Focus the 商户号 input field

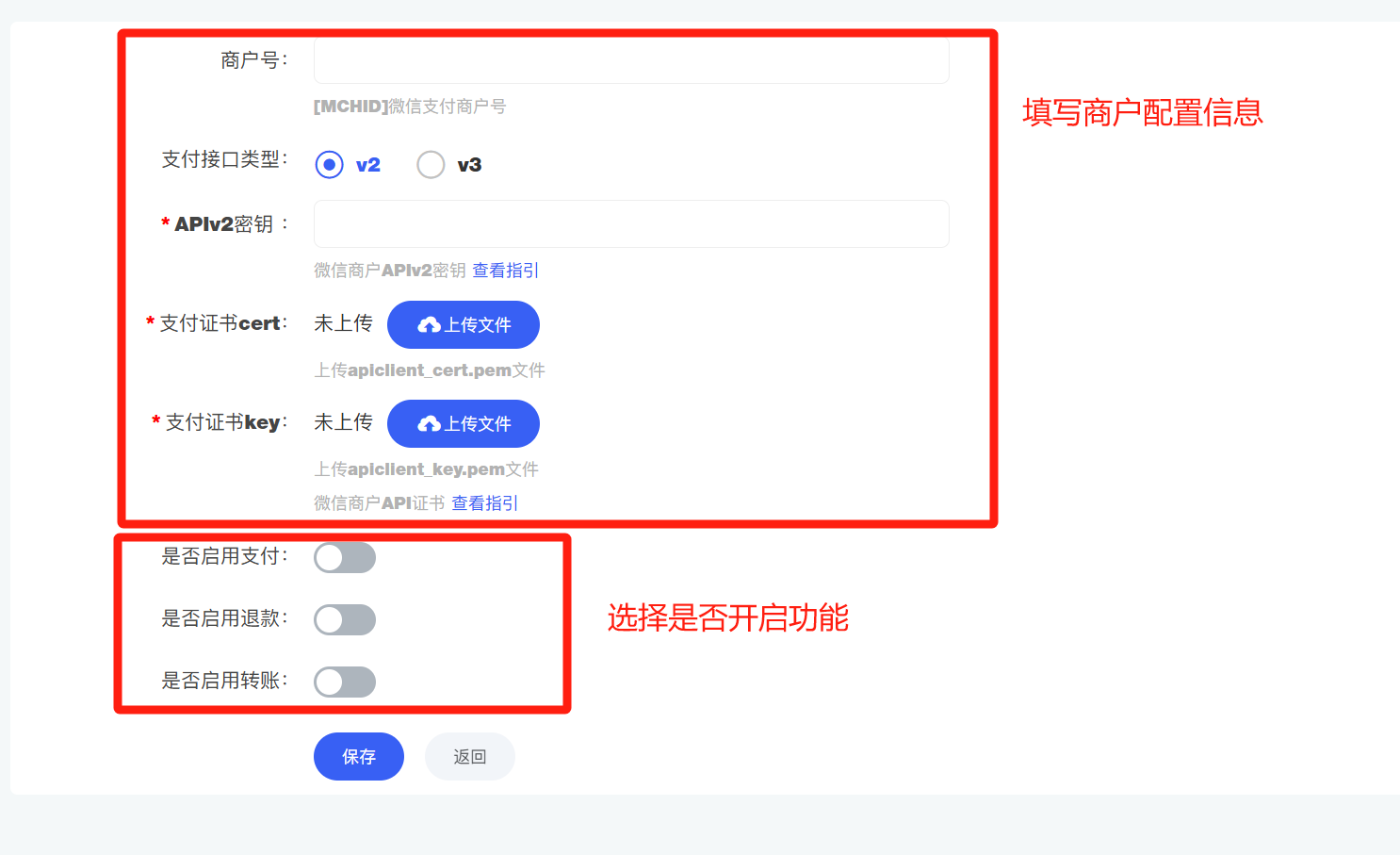tap(631, 60)
